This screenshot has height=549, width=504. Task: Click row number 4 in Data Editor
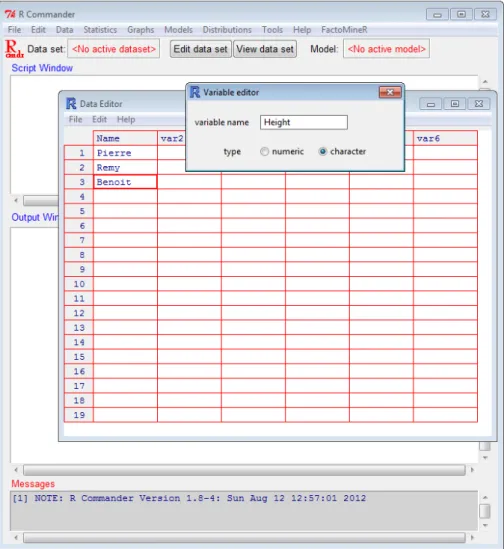point(79,197)
